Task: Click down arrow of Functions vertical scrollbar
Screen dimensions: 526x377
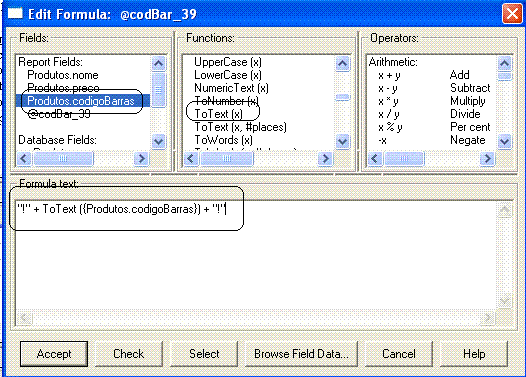Action: click(x=342, y=141)
